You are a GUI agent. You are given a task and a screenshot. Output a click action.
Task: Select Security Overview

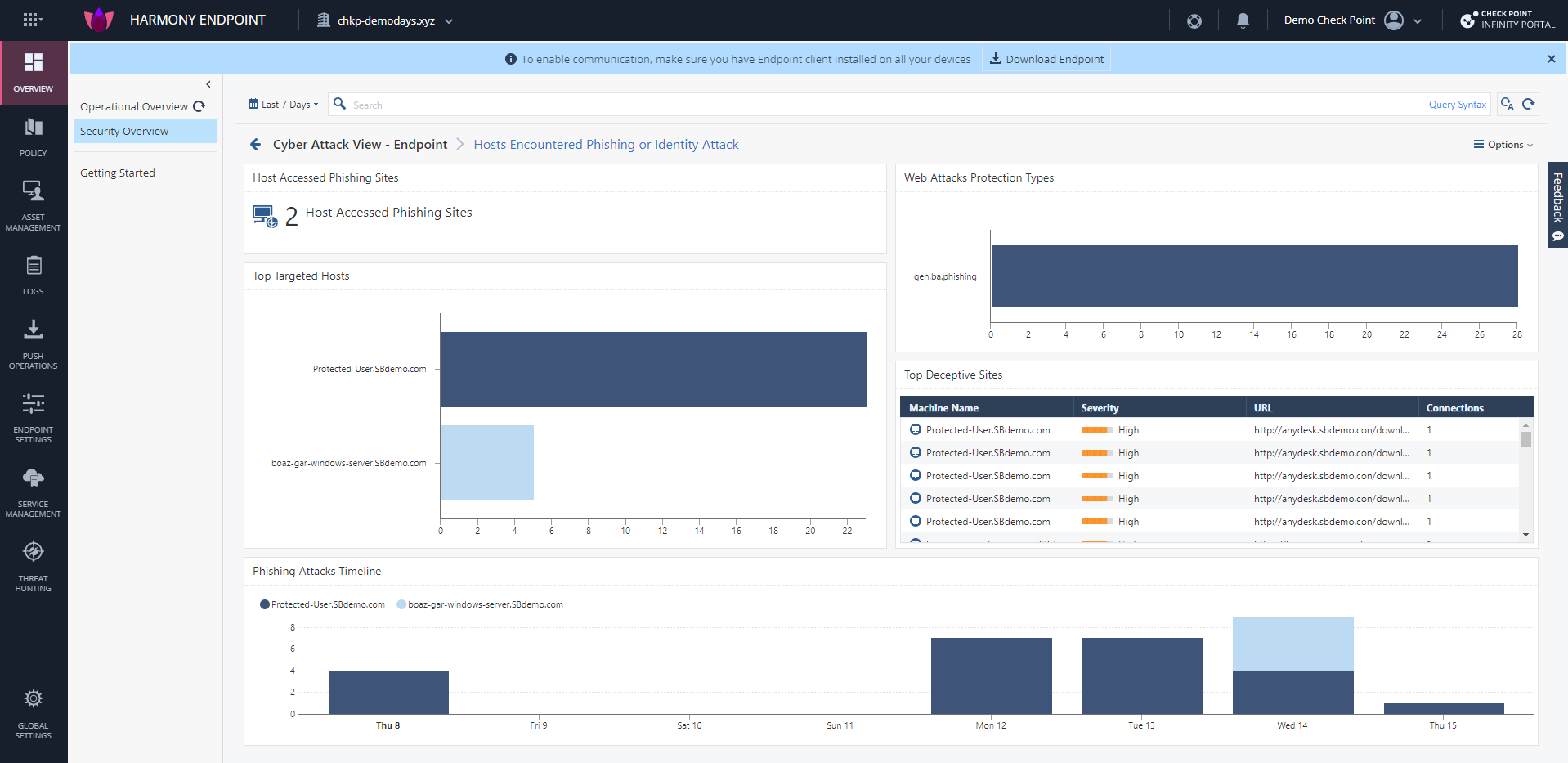[146, 131]
